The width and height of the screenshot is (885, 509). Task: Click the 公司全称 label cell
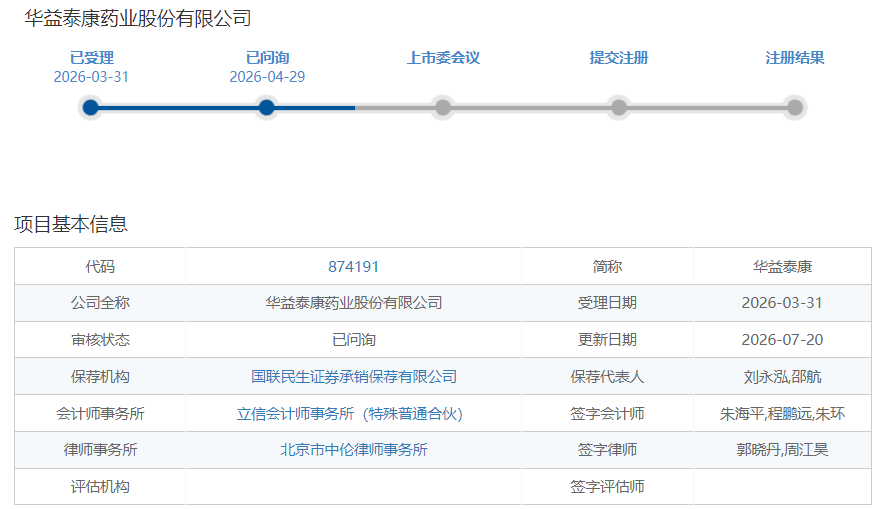point(100,303)
